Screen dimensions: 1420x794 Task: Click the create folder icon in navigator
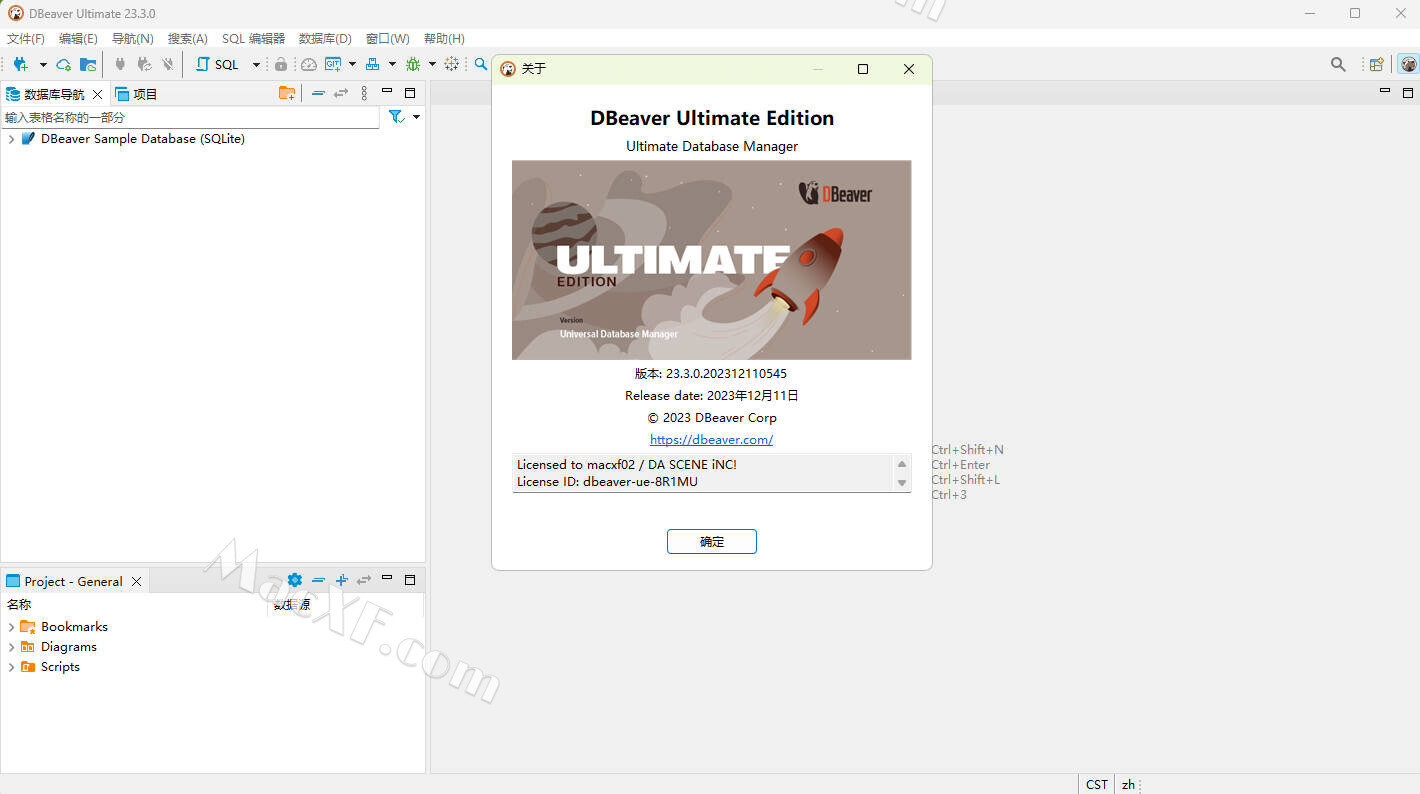(287, 93)
